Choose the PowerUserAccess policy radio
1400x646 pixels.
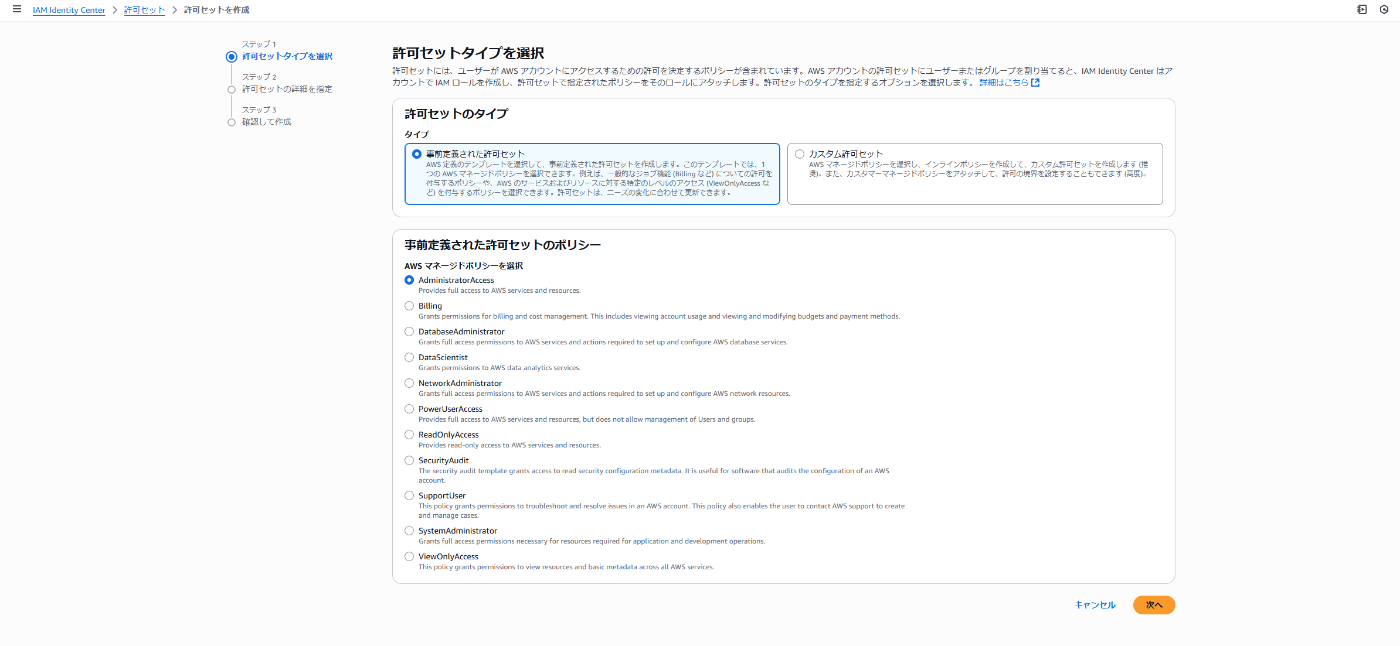tap(409, 409)
